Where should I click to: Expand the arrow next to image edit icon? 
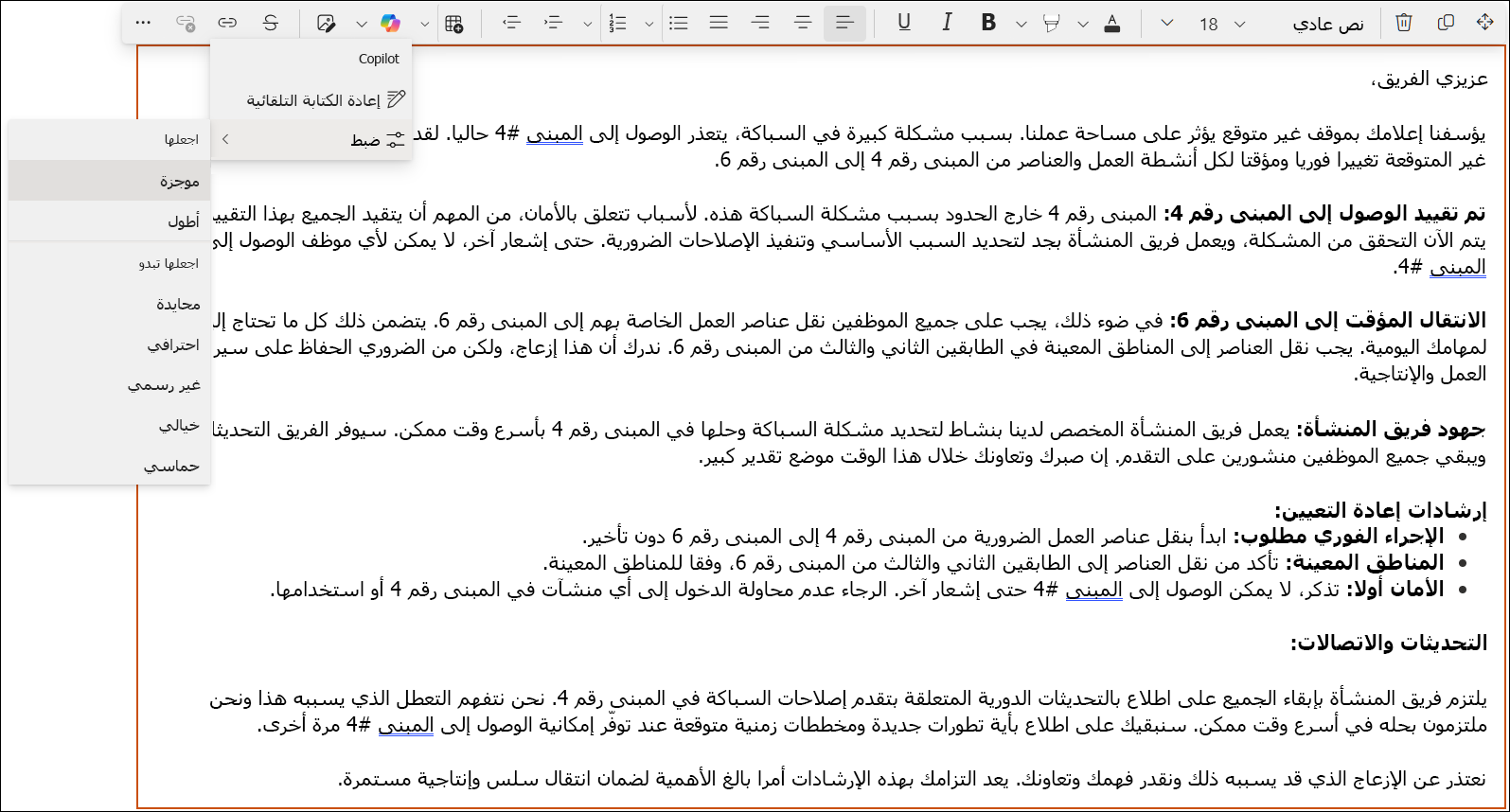tap(362, 24)
